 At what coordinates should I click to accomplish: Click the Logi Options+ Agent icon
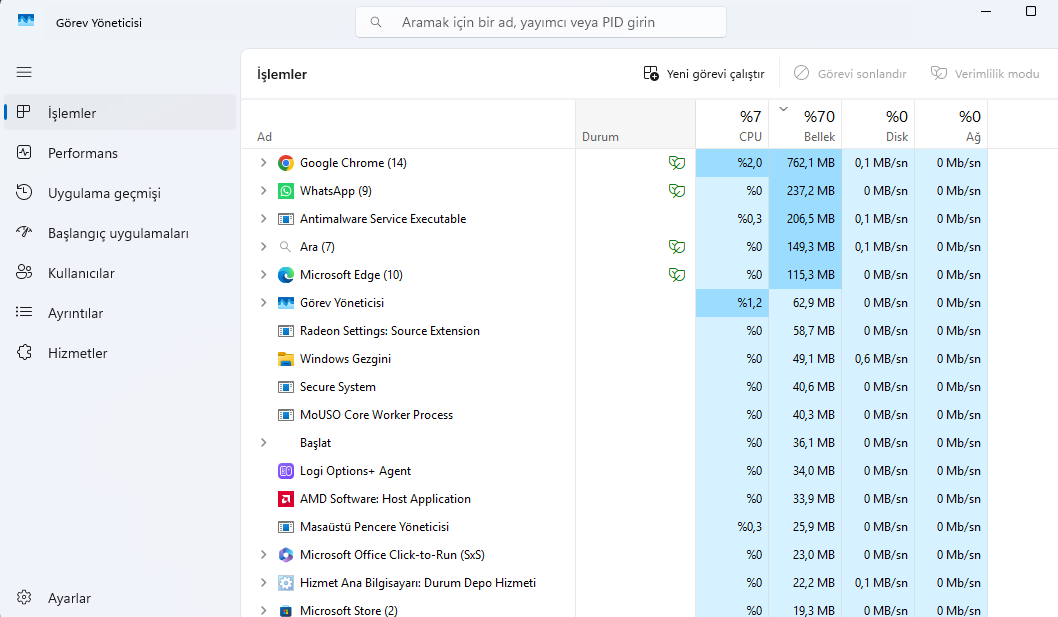pos(286,471)
